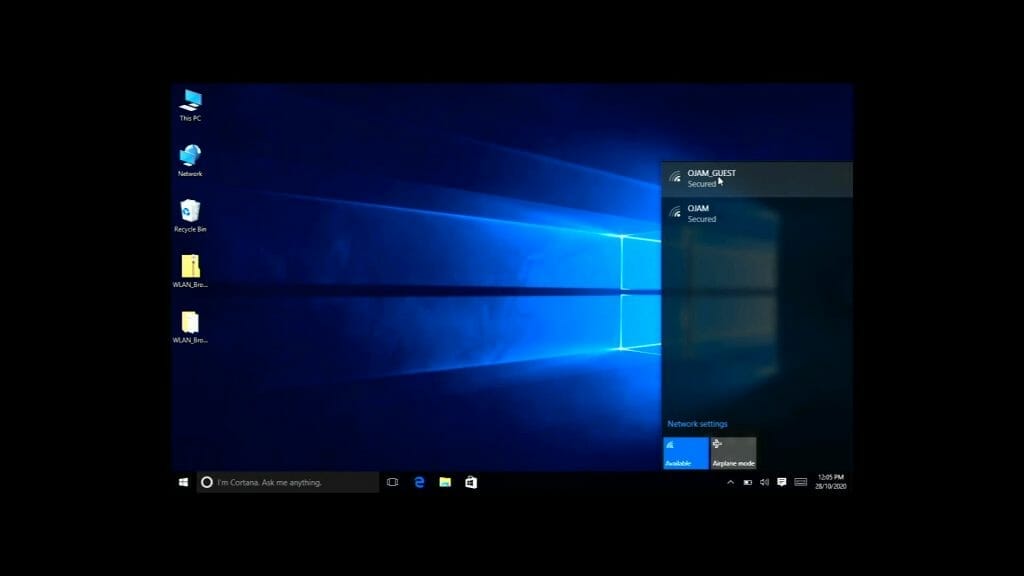Open the Windows Store from the taskbar
The height and width of the screenshot is (576, 1024).
pos(470,482)
